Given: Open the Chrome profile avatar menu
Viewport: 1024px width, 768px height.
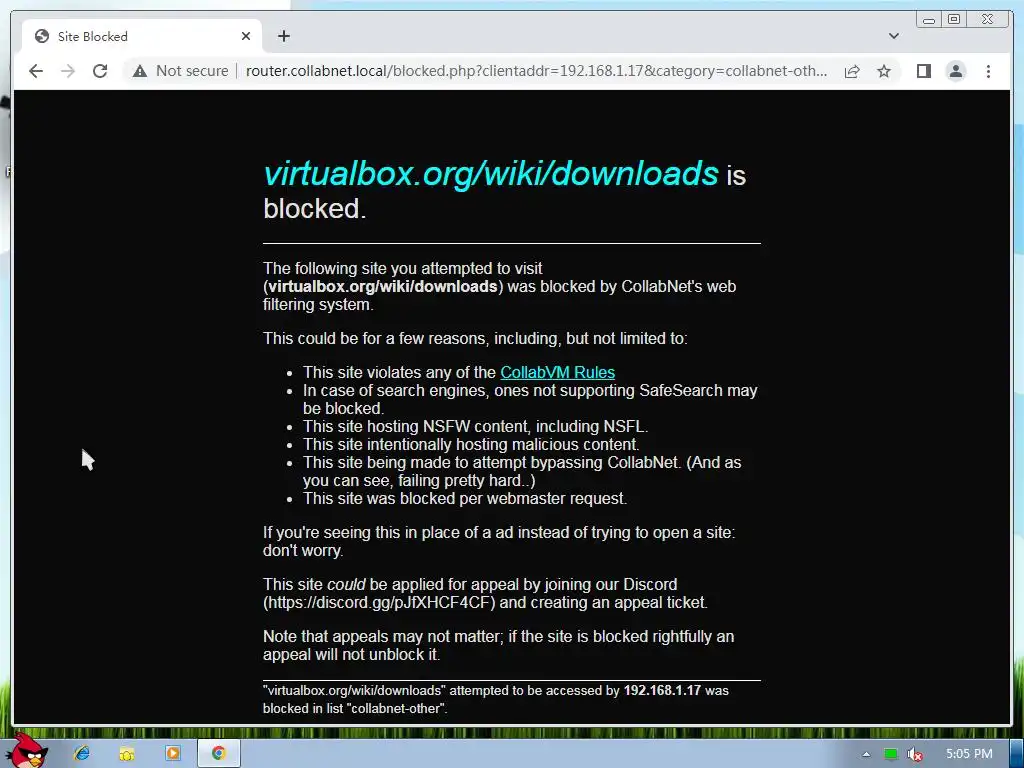Looking at the screenshot, I should tap(955, 71).
